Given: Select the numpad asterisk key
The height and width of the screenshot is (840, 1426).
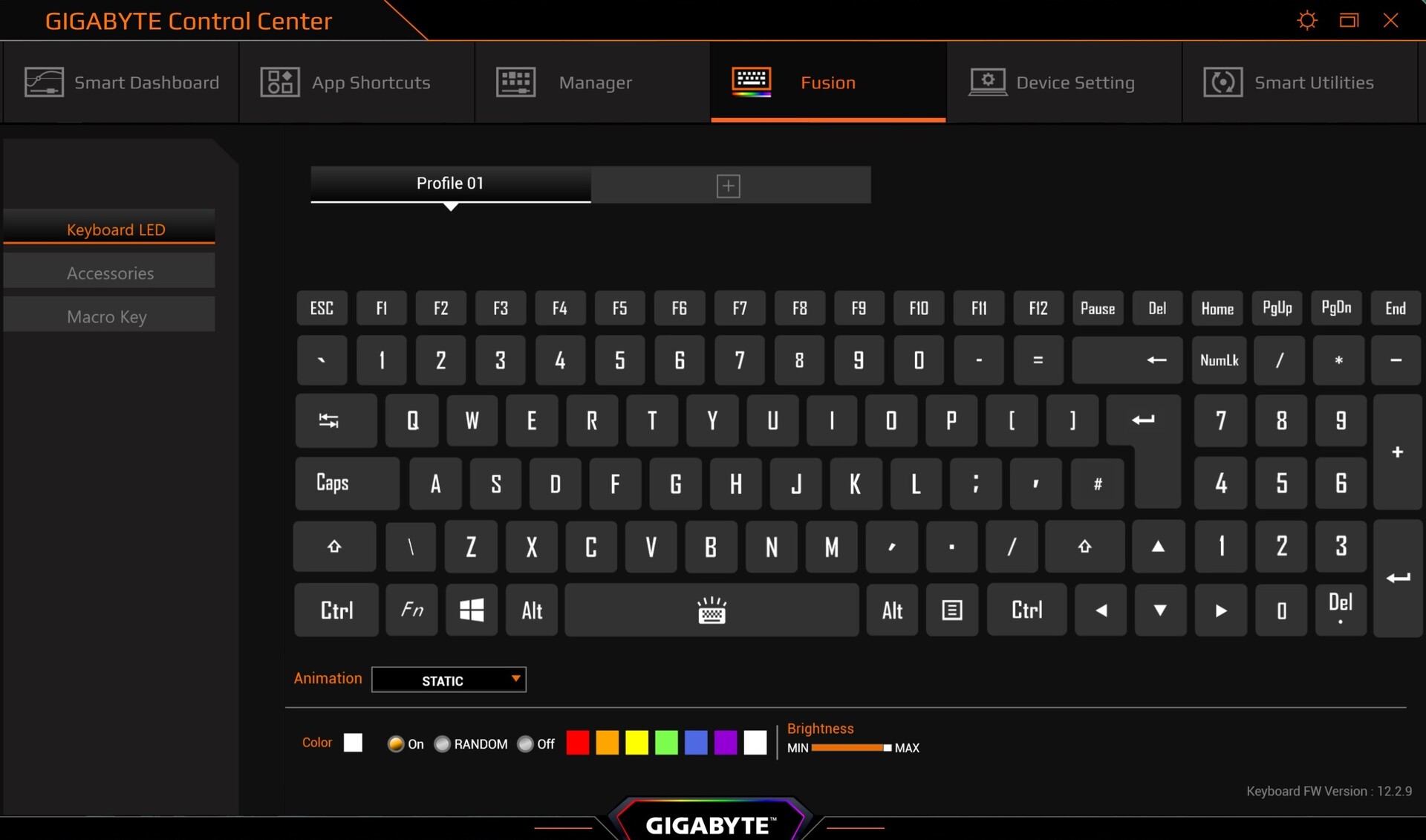Looking at the screenshot, I should [x=1338, y=360].
